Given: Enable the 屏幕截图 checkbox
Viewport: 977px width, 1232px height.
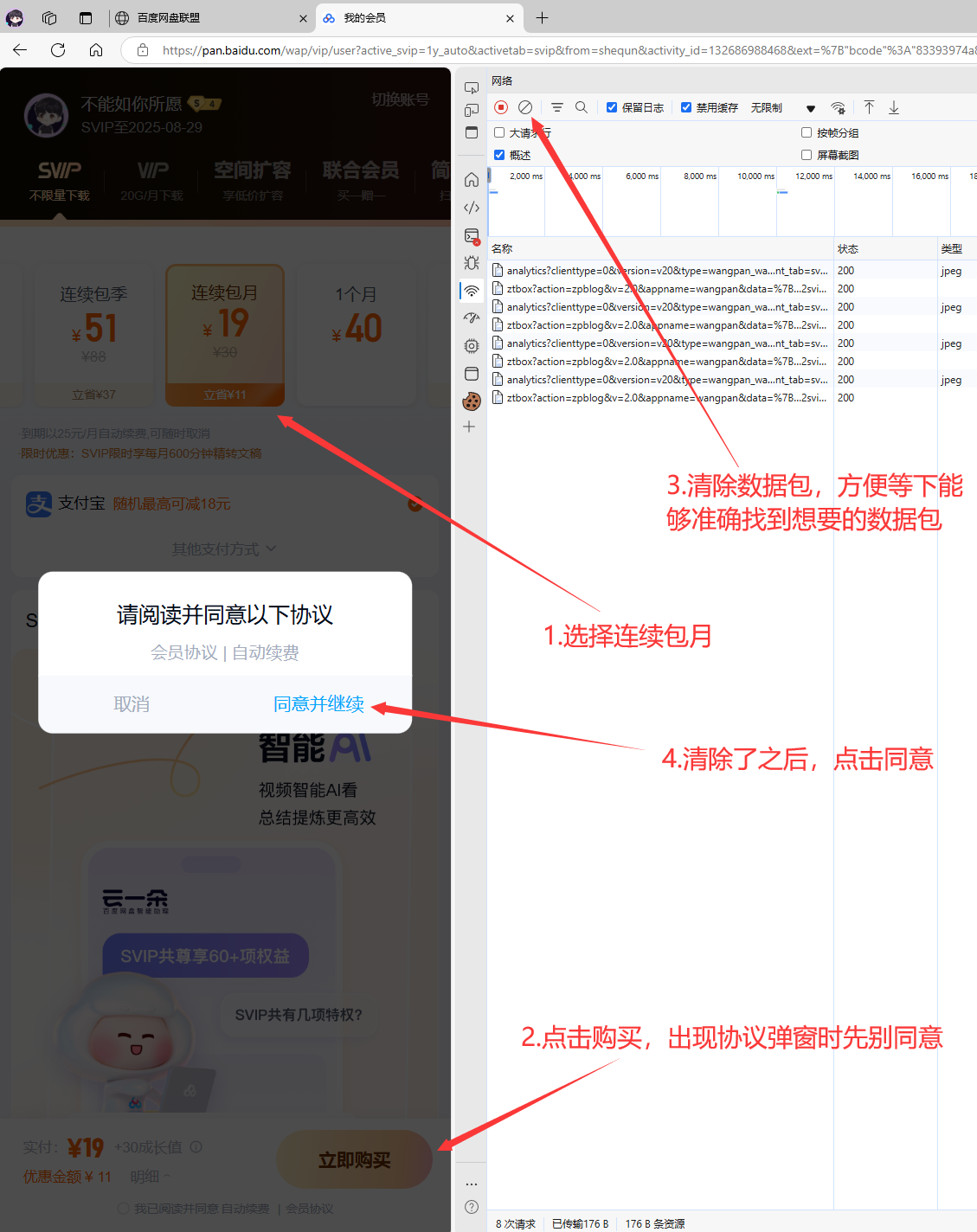Looking at the screenshot, I should point(807,155).
